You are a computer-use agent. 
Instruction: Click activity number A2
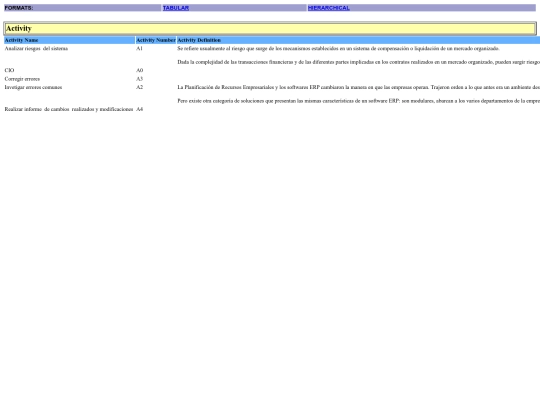pyautogui.click(x=139, y=87)
